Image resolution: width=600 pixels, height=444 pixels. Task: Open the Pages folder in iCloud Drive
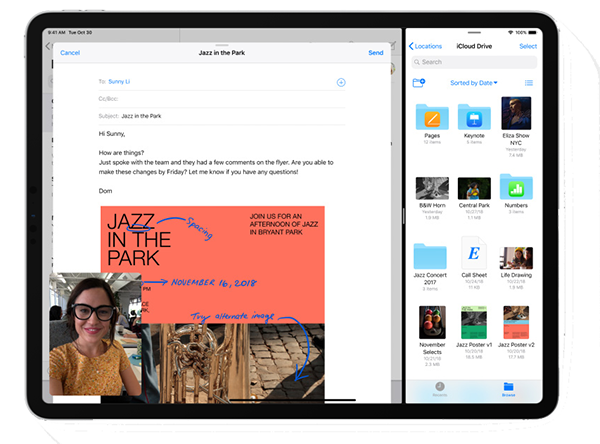(x=432, y=117)
